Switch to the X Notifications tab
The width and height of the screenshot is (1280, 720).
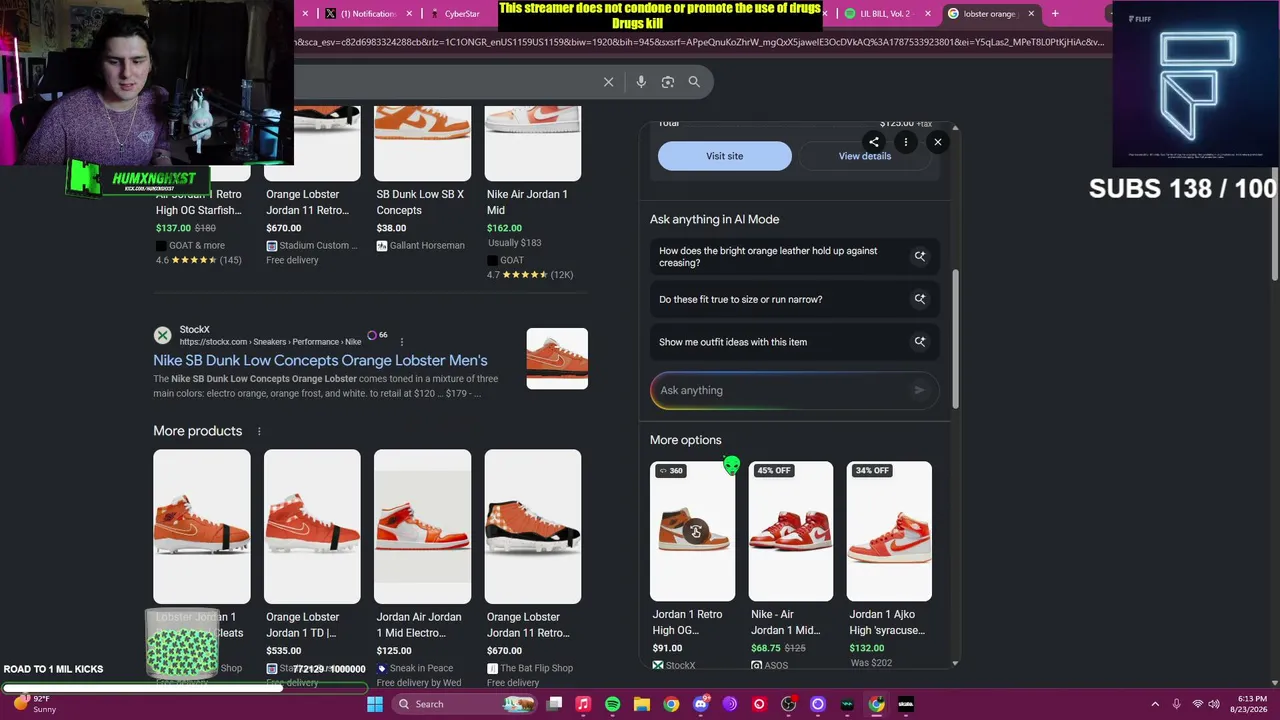368,14
